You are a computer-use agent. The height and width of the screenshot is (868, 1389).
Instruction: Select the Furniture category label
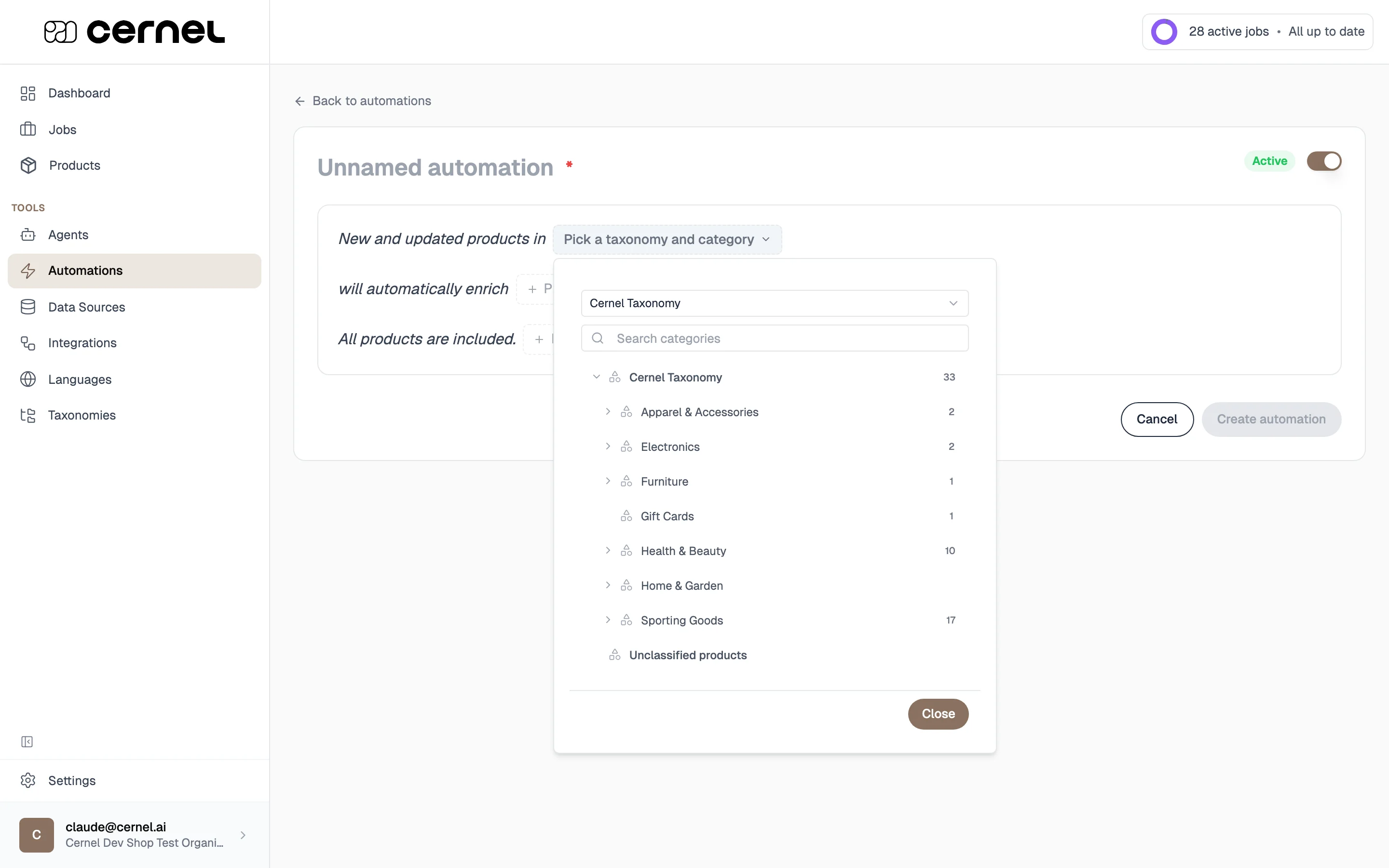pos(664,481)
